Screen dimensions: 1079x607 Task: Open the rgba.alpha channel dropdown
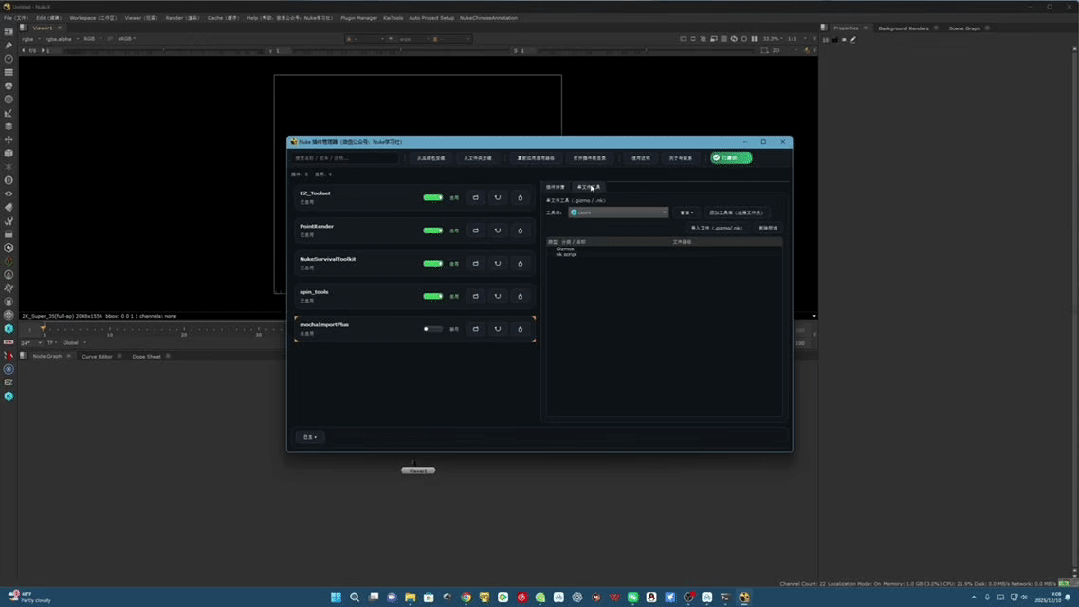[62, 39]
